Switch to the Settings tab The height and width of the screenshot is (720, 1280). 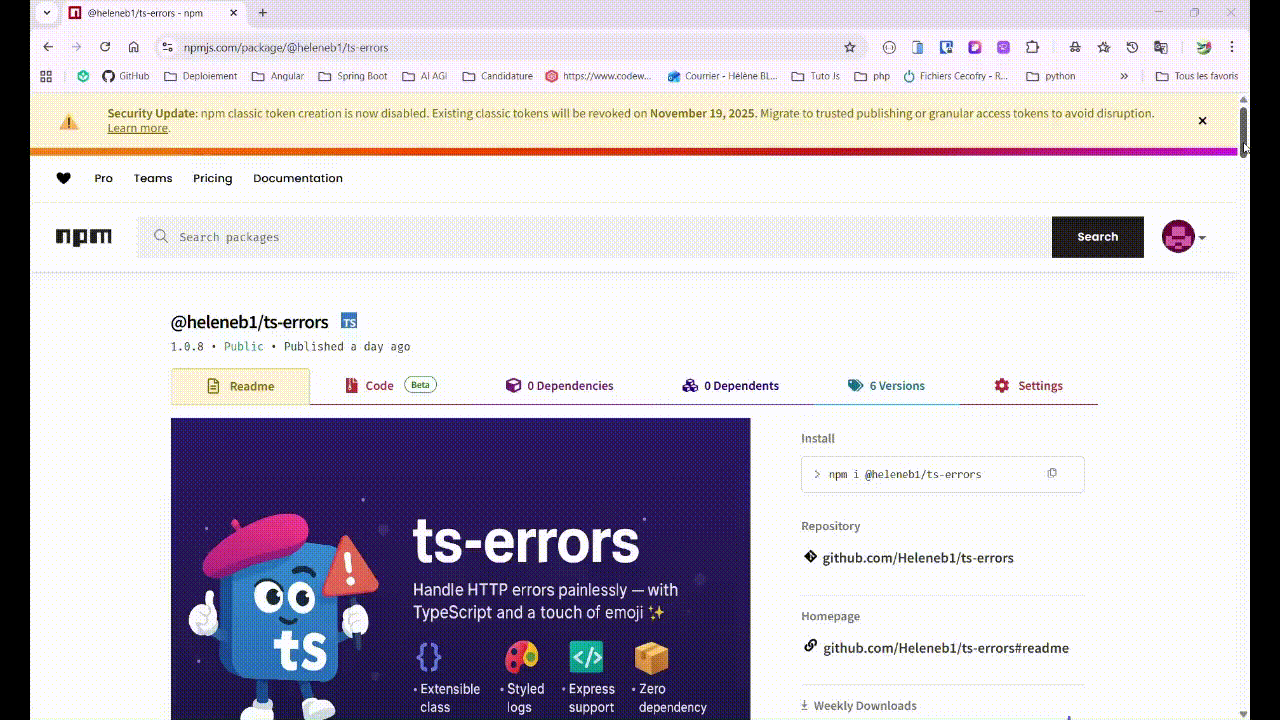point(1028,386)
